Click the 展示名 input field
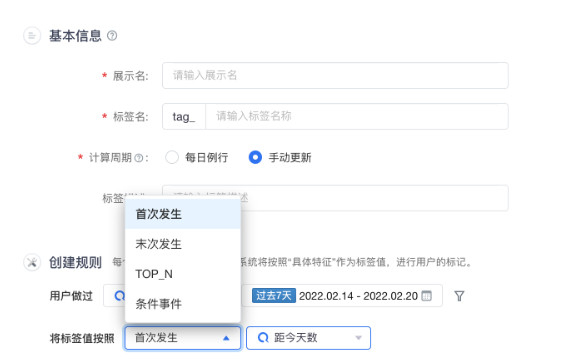 click(335, 75)
